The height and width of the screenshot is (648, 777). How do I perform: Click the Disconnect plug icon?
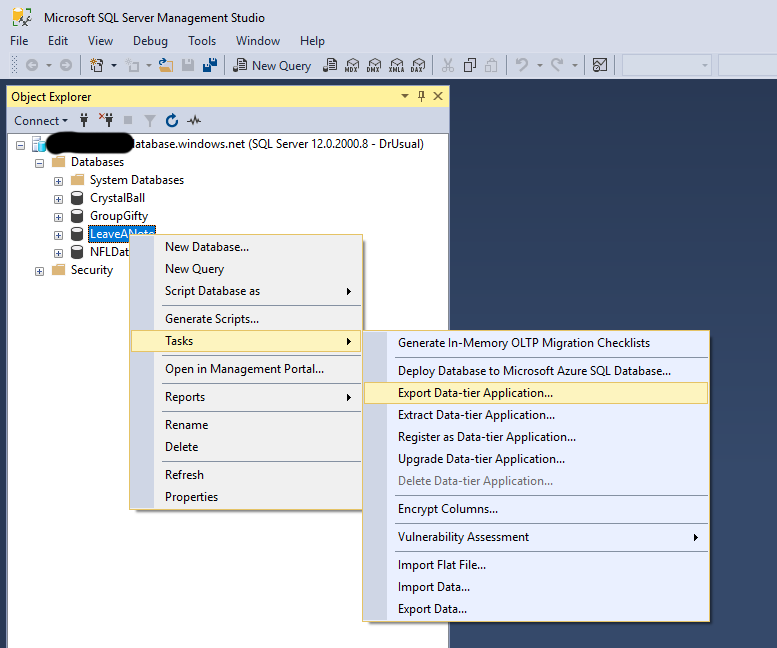106,120
